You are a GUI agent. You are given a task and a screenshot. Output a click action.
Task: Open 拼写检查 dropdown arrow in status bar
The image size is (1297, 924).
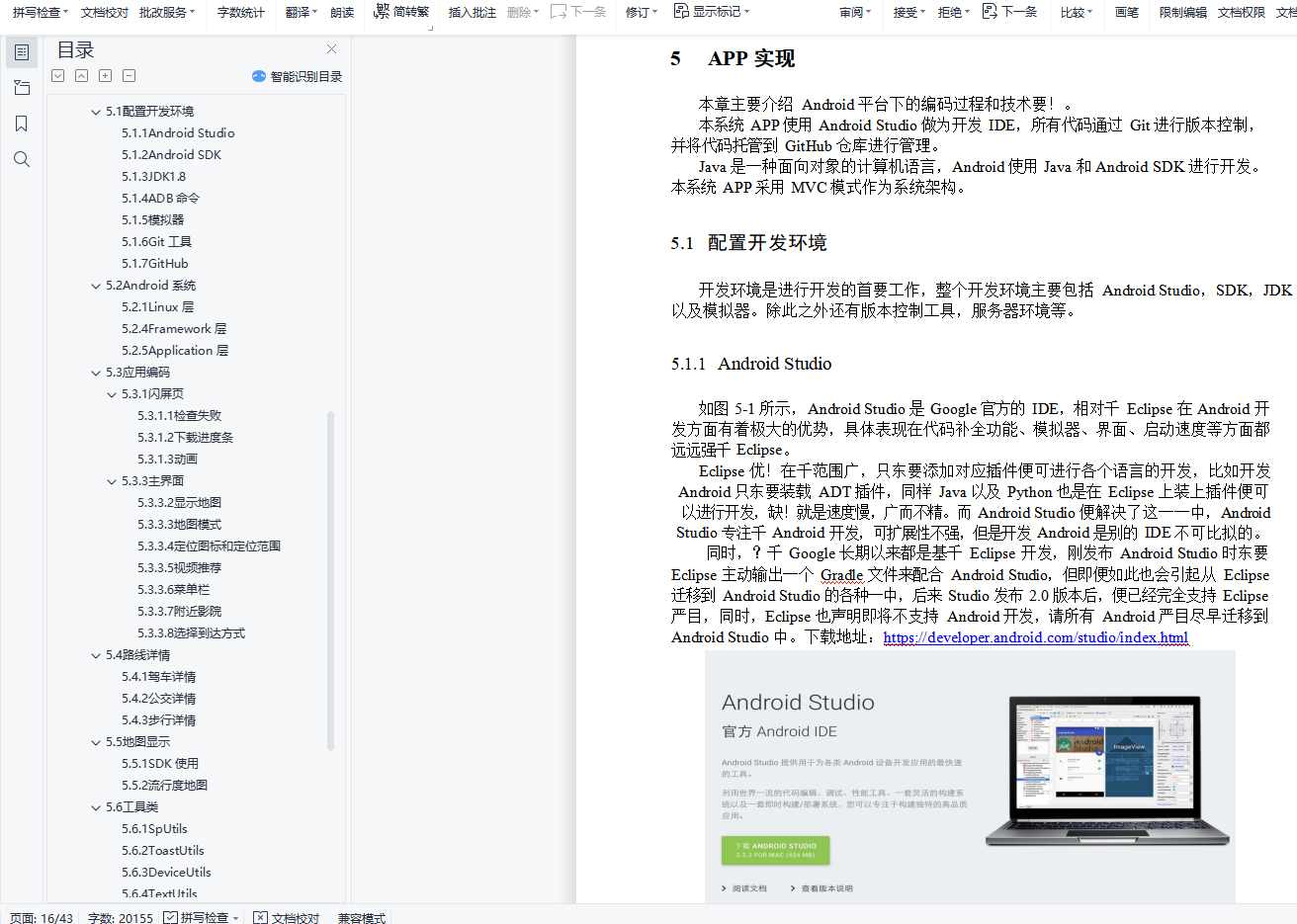click(x=235, y=918)
